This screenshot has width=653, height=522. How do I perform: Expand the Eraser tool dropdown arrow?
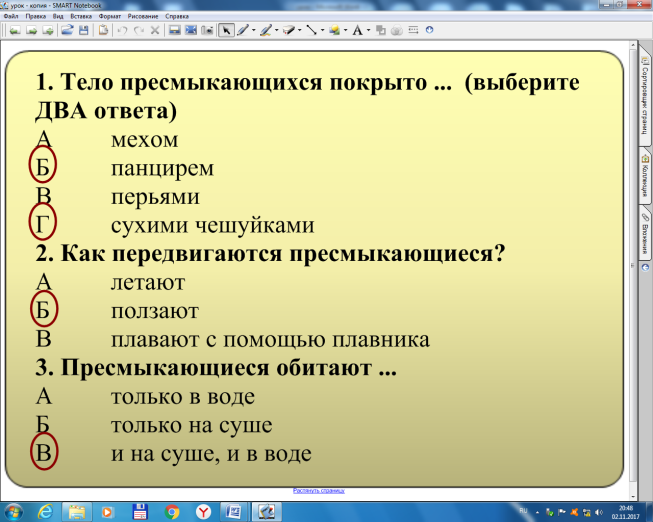click(300, 31)
